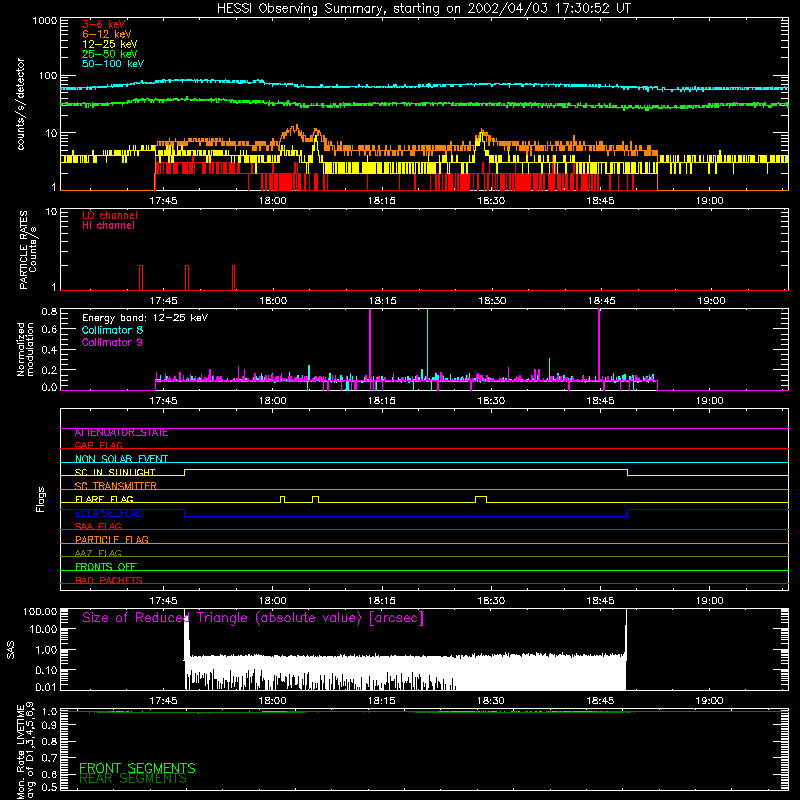Click the HESSI Observing Summary plot title
The height and width of the screenshot is (800, 800).
click(x=424, y=9)
